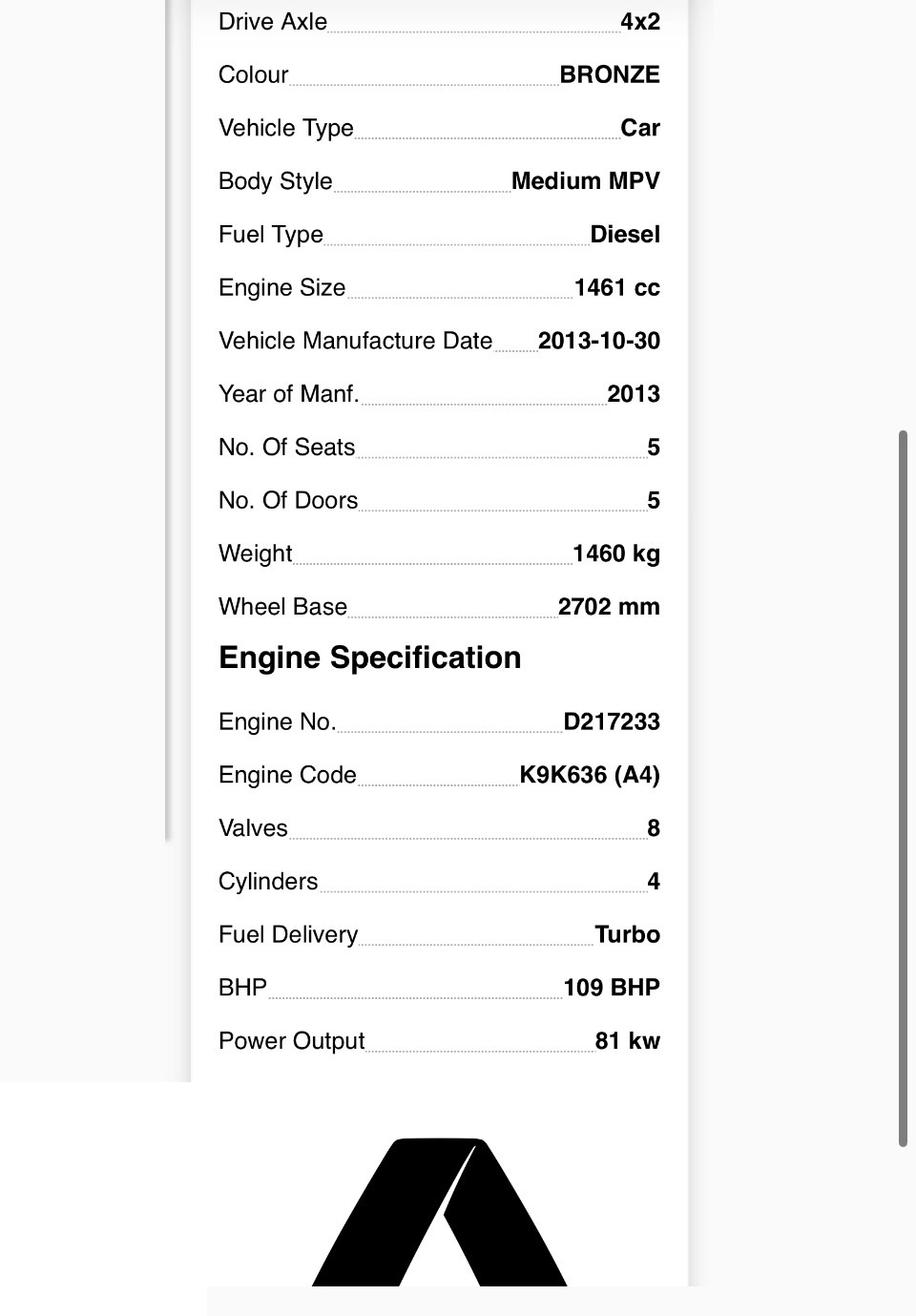
Task: Select the Colour value BRONZE
Action: pyautogui.click(x=610, y=74)
